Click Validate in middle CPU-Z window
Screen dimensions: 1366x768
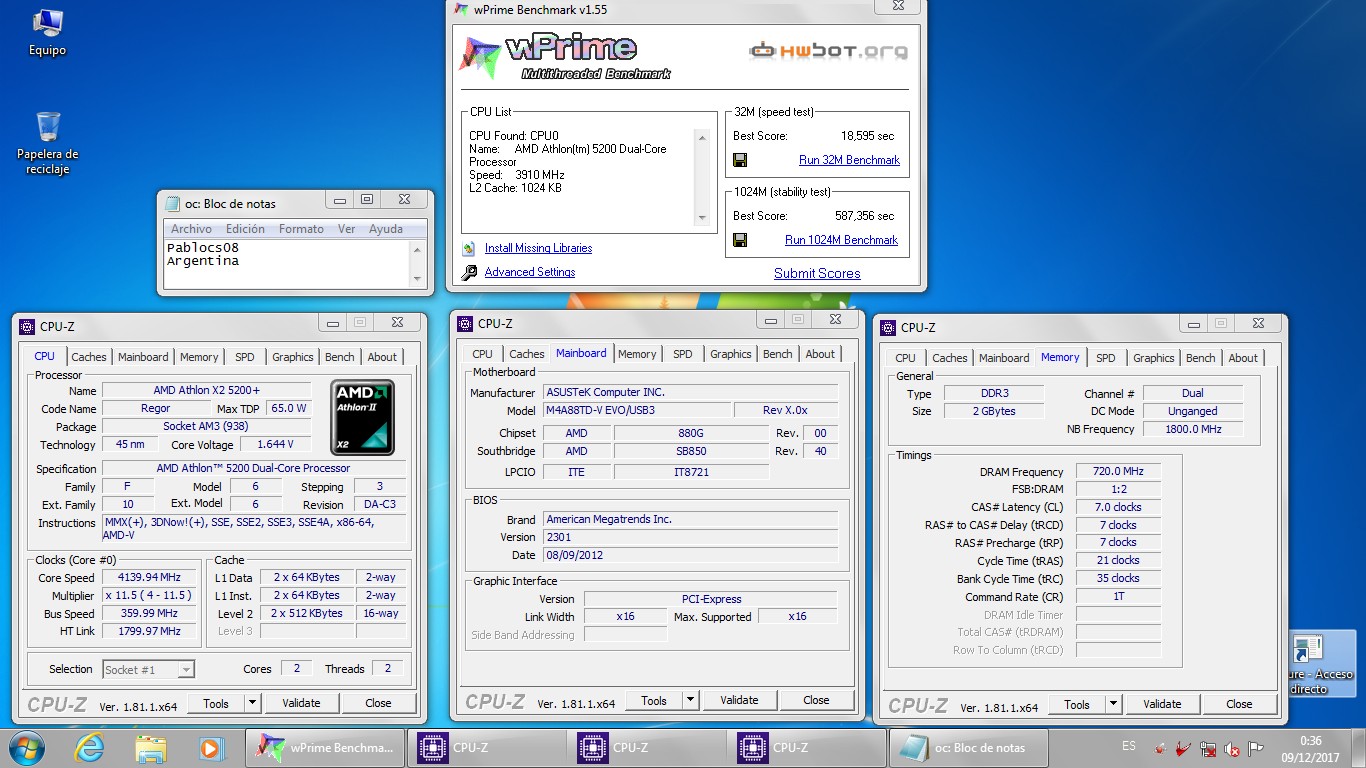[739, 700]
